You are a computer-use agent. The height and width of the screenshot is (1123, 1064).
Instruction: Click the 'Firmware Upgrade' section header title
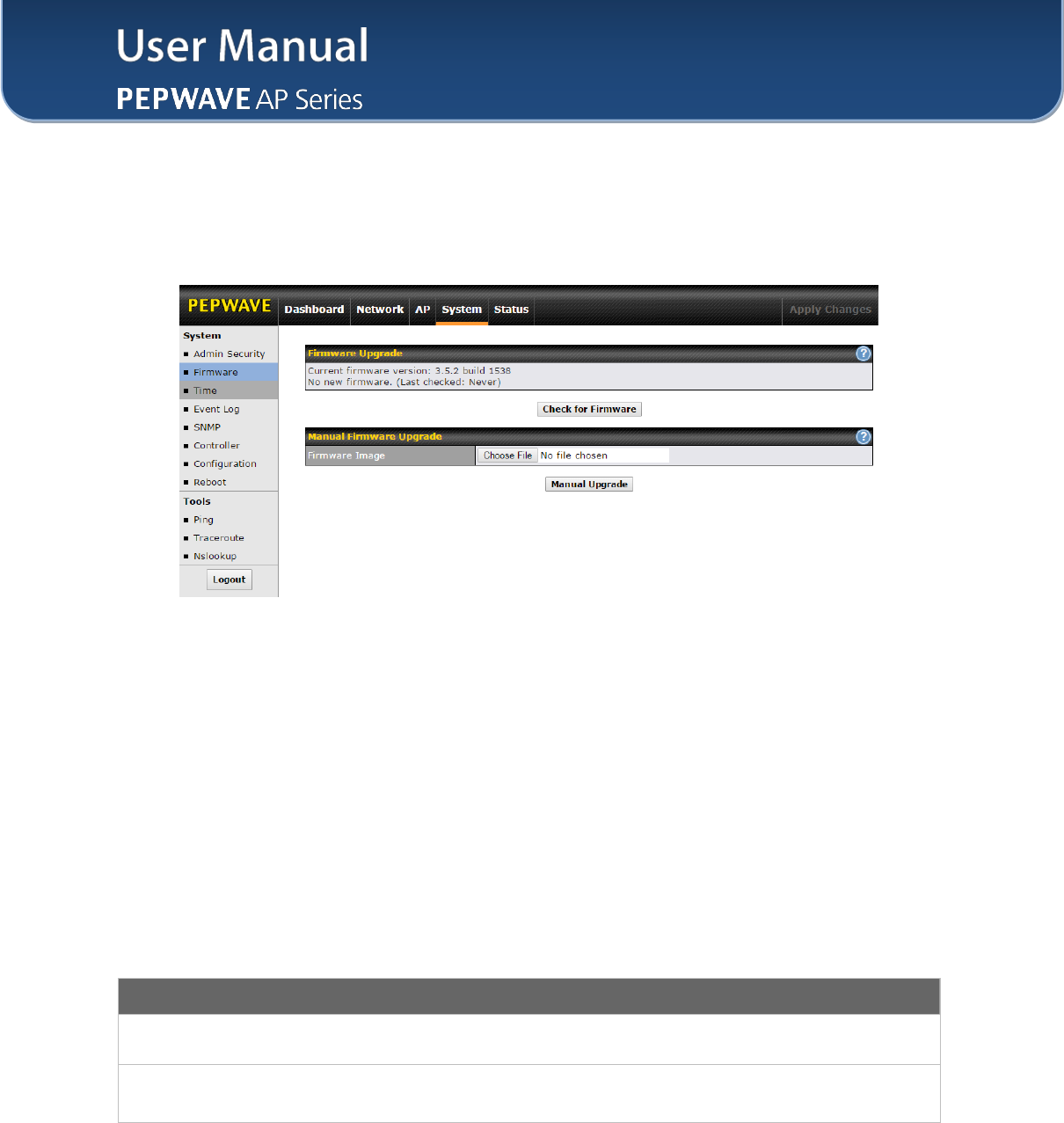pyautogui.click(x=355, y=354)
